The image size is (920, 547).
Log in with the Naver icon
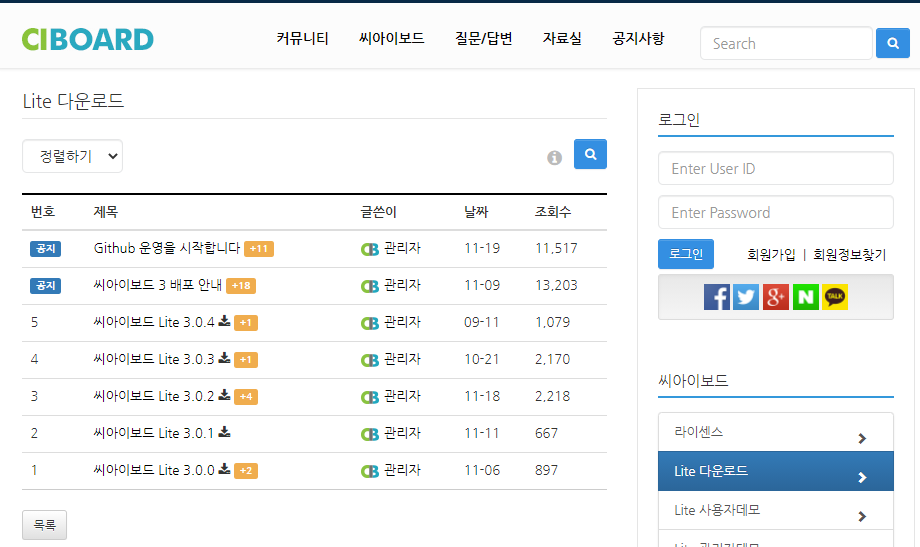(x=806, y=297)
